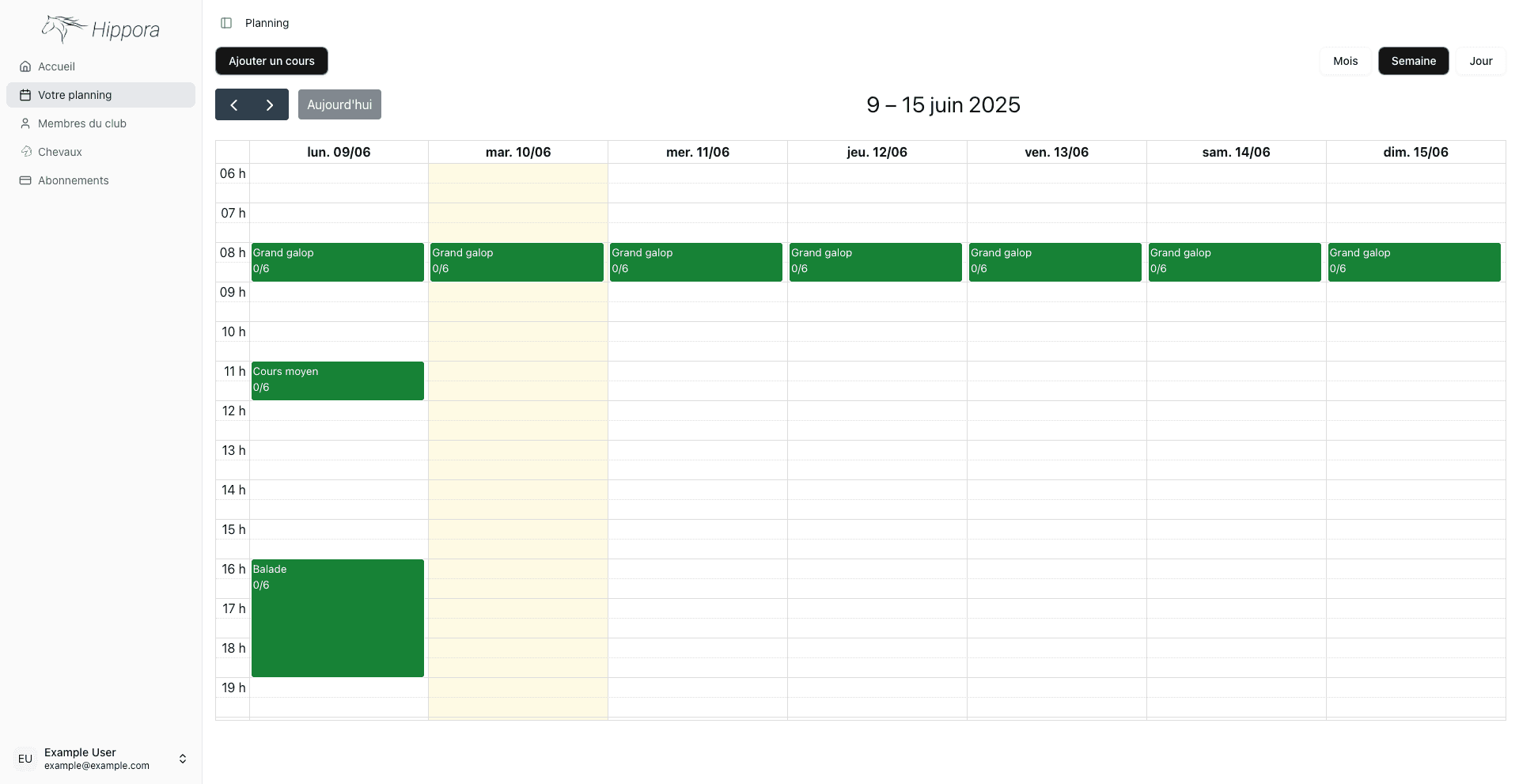Switch to Jour view
This screenshot has height=784, width=1519.
point(1480,61)
